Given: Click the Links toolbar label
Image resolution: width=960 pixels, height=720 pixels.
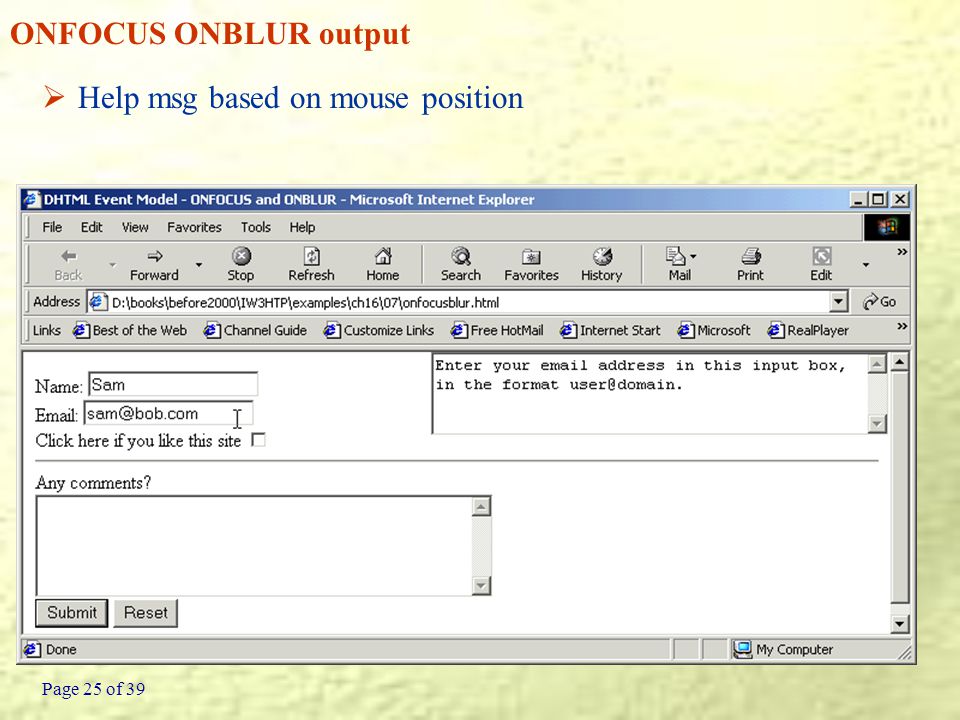Looking at the screenshot, I should [x=47, y=331].
